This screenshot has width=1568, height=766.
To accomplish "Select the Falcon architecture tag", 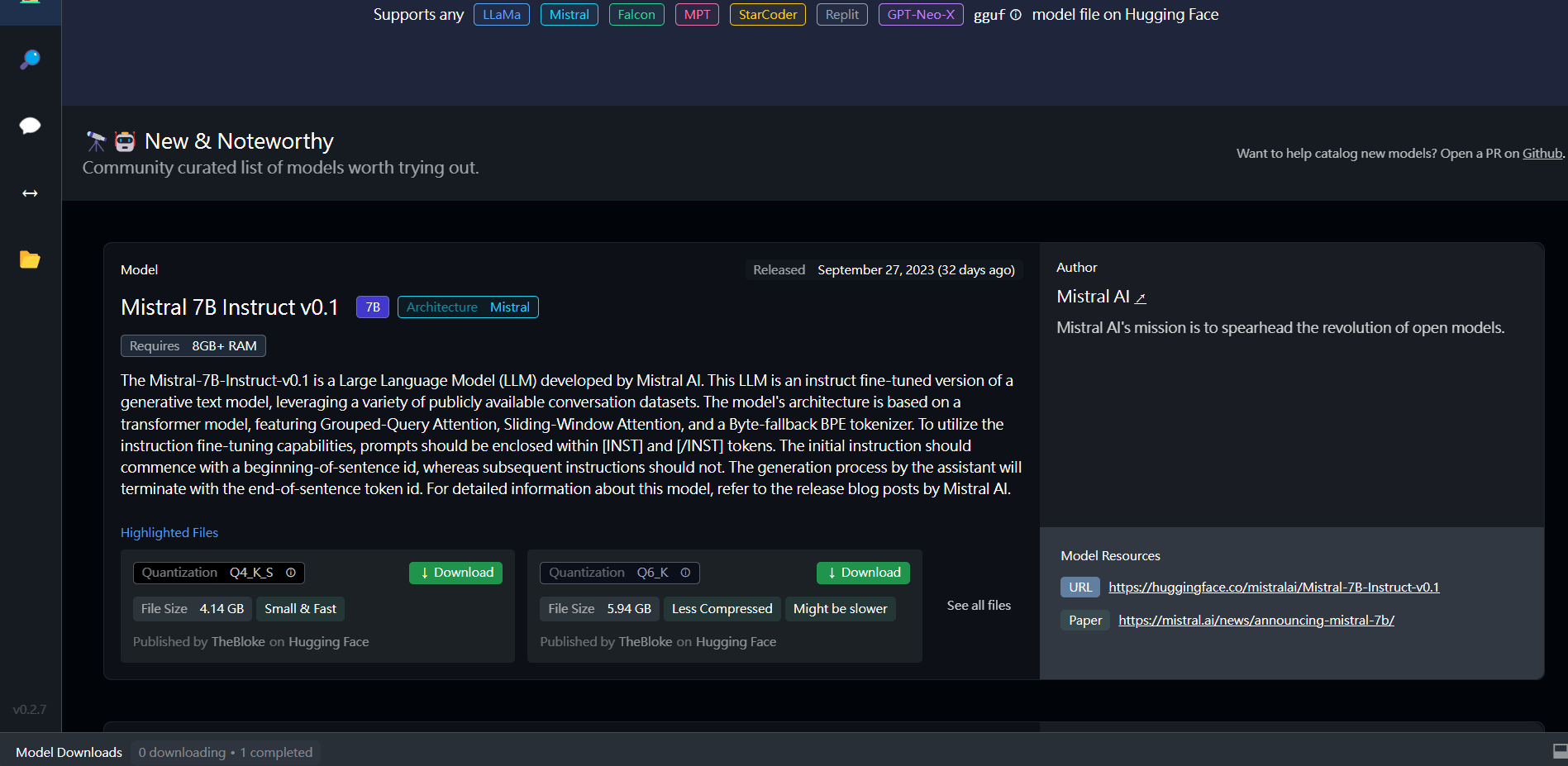I will click(x=636, y=15).
